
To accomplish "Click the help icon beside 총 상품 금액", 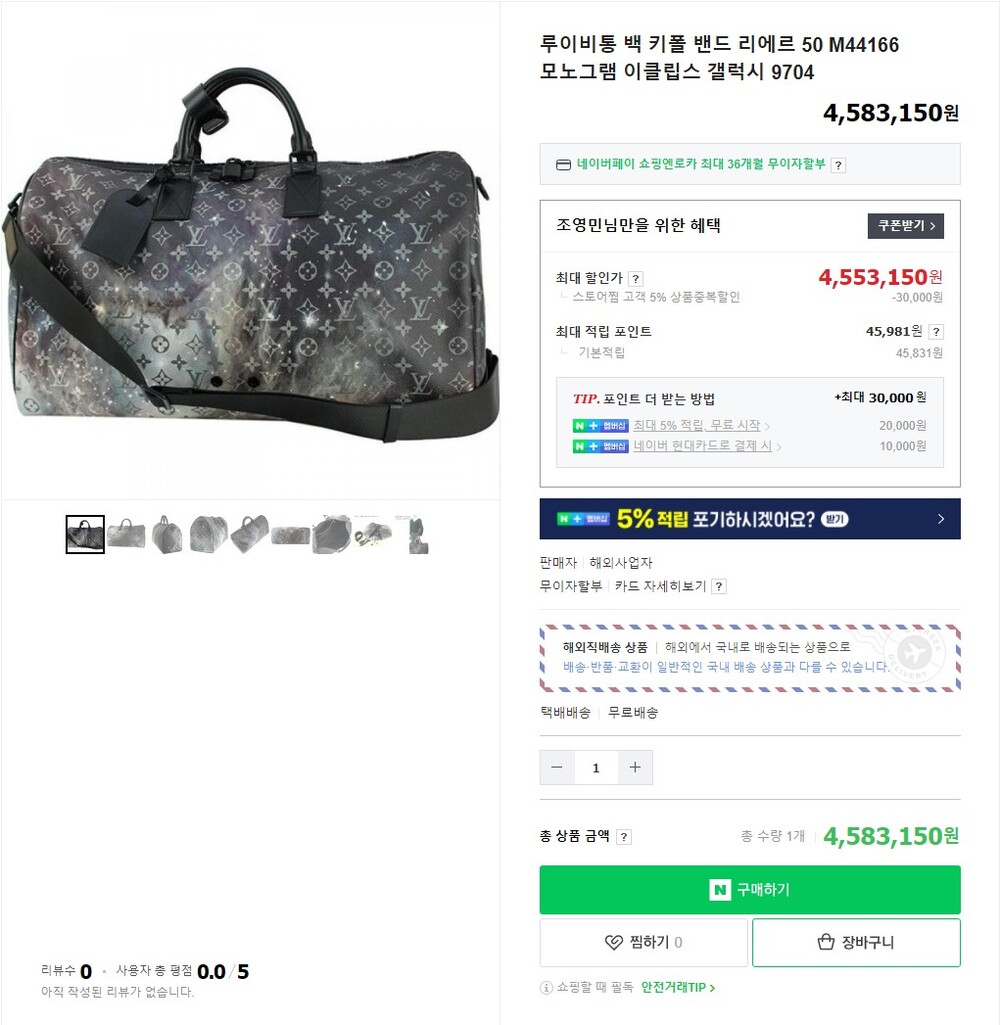I will click(x=624, y=837).
